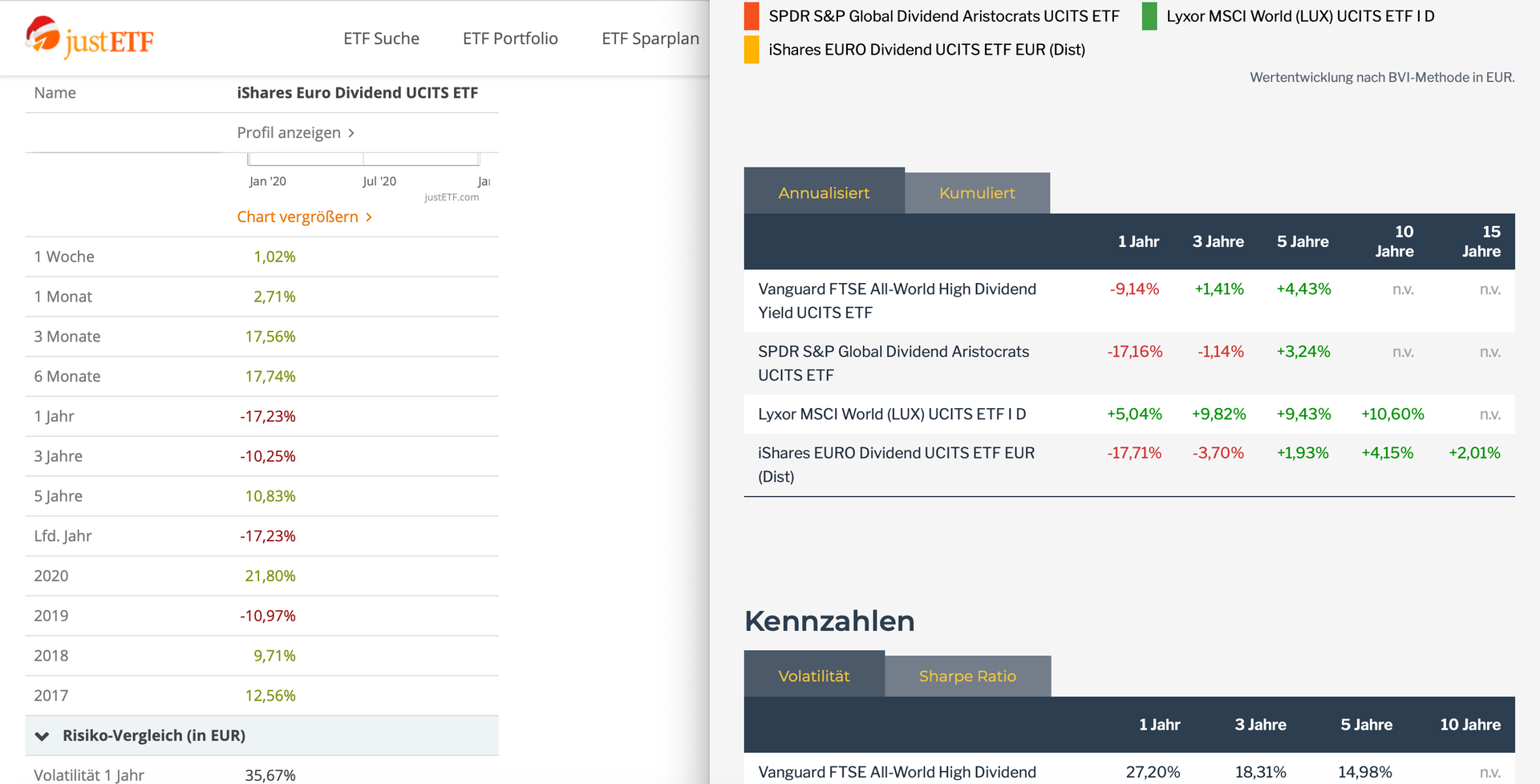Click the Profil anzeigen link
The height and width of the screenshot is (784, 1540).
point(289,132)
